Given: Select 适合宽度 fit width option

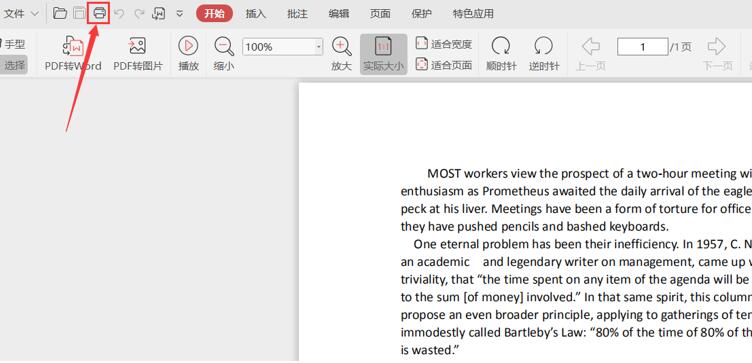Looking at the screenshot, I should [x=444, y=44].
